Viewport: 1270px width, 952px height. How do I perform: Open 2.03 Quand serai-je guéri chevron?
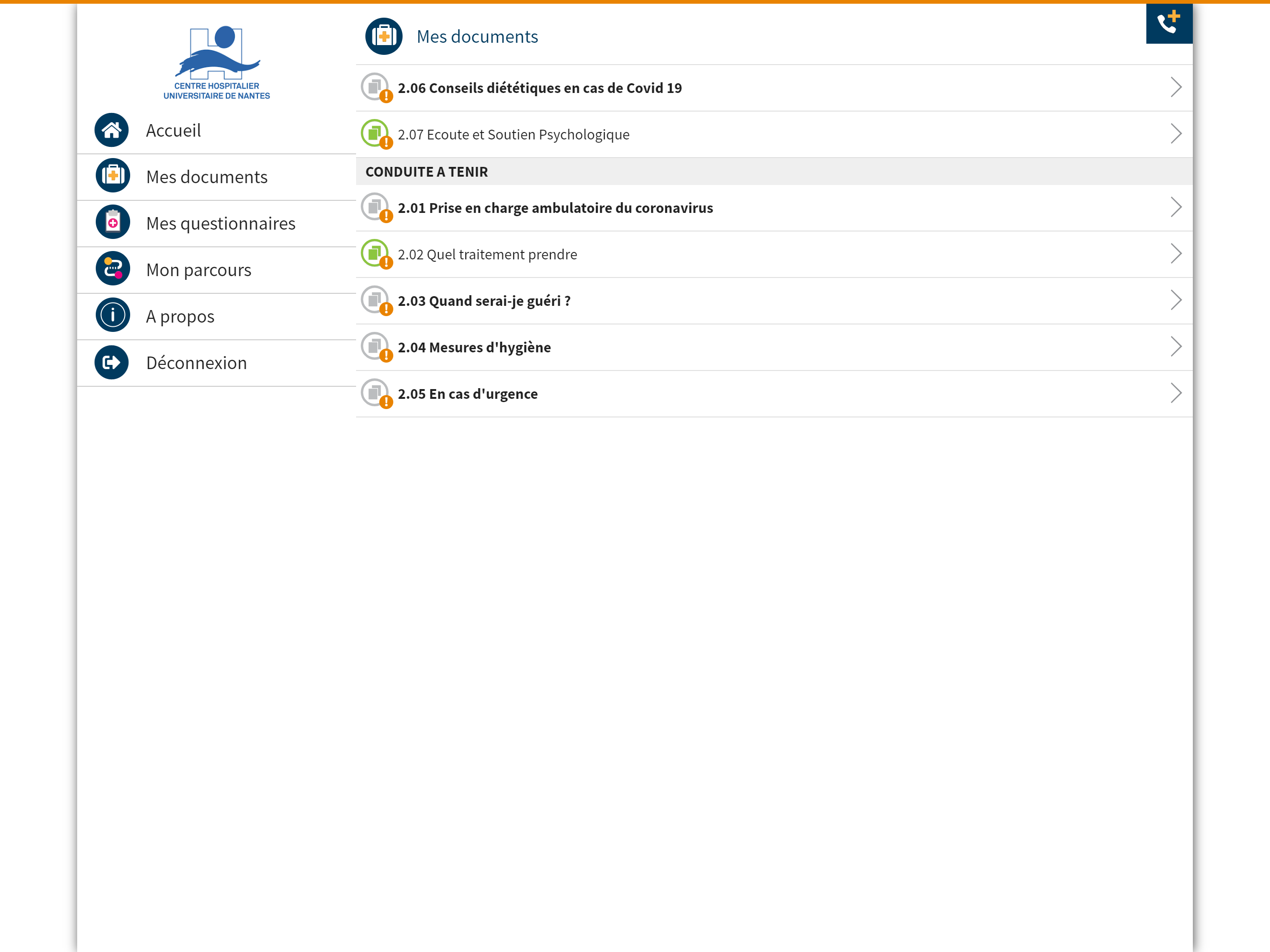coord(1175,300)
